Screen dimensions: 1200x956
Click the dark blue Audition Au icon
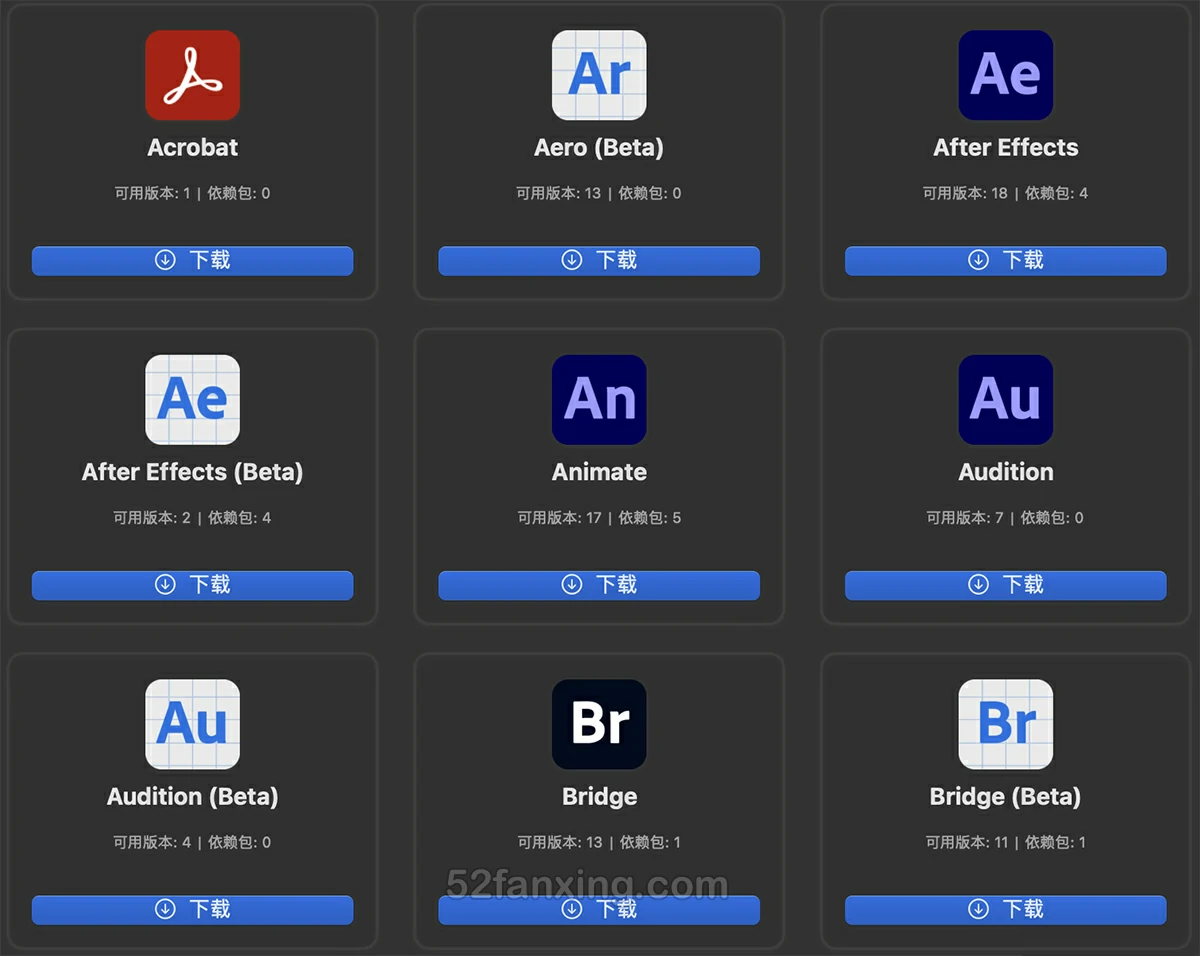[1006, 400]
